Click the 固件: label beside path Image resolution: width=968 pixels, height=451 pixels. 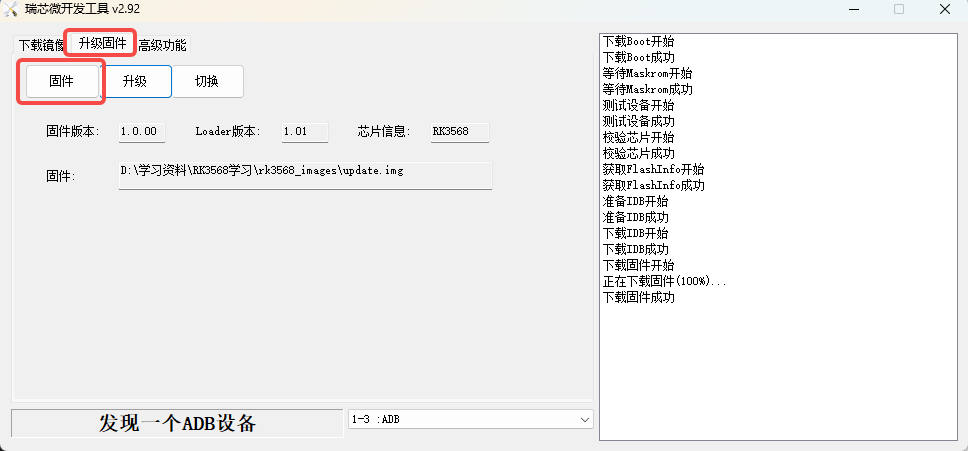coord(60,176)
